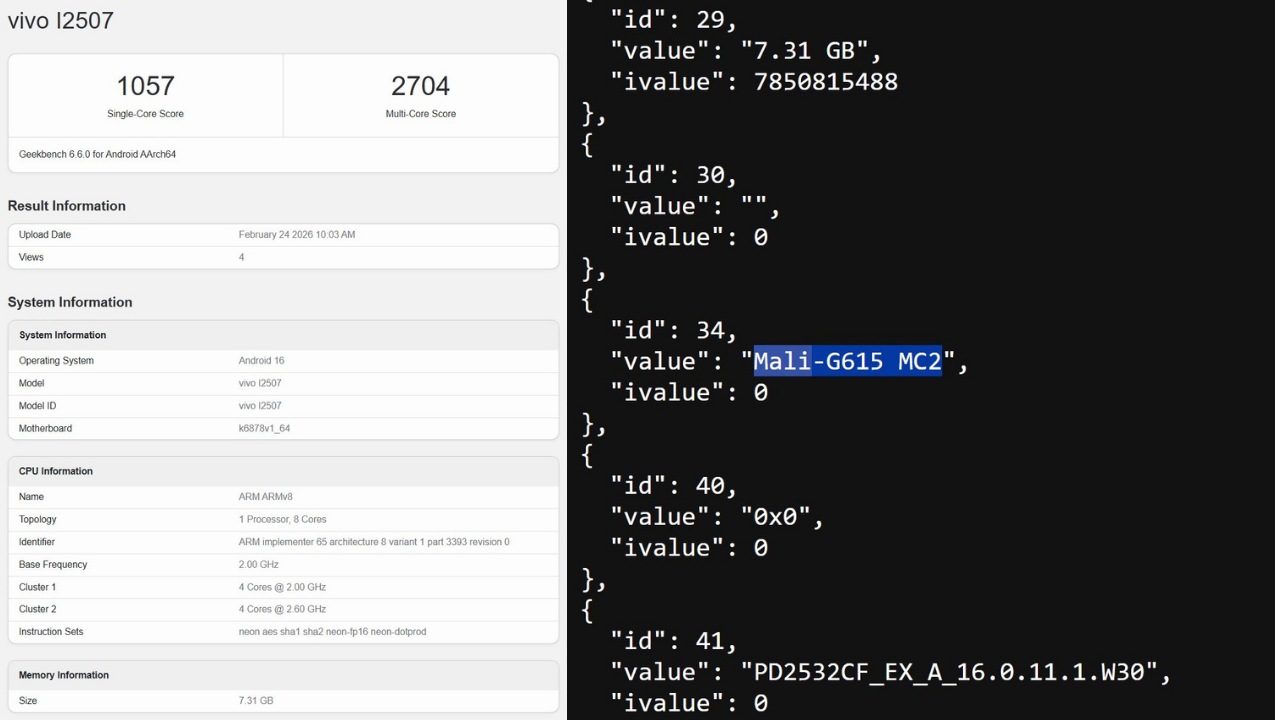Click the Instruction Sets row value

point(332,632)
